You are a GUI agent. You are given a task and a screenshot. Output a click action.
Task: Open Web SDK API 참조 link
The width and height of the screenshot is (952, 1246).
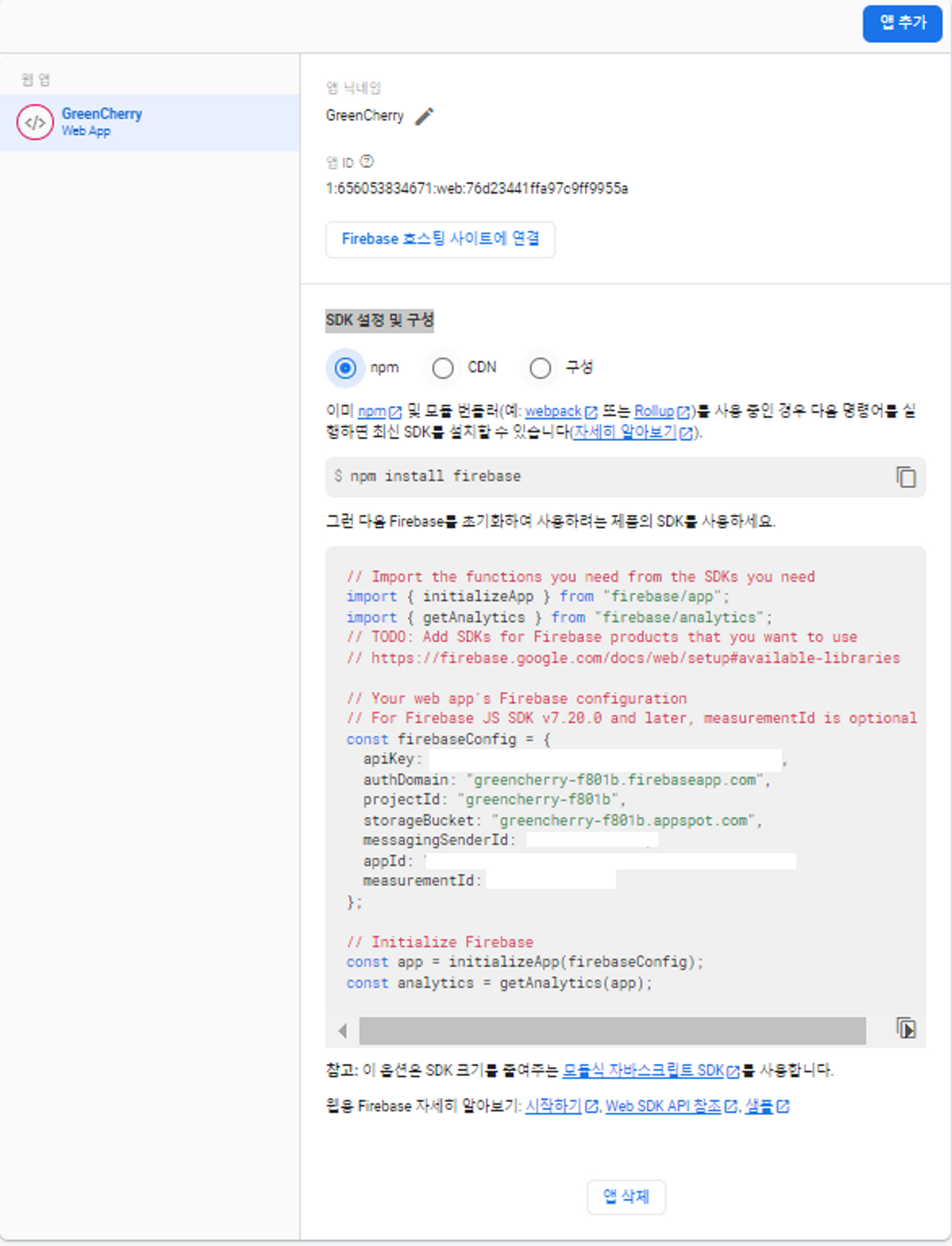(x=663, y=1106)
